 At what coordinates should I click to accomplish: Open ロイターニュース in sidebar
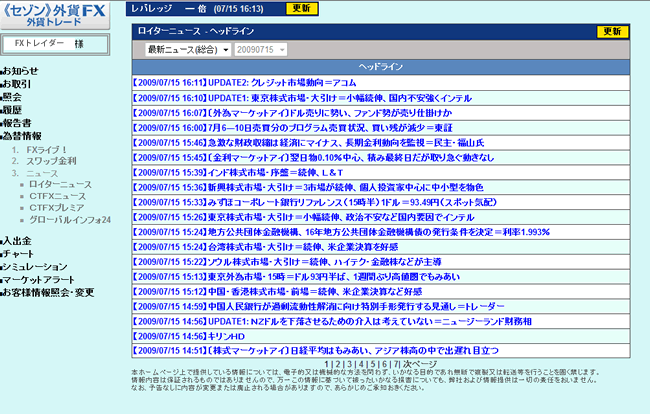click(x=61, y=184)
